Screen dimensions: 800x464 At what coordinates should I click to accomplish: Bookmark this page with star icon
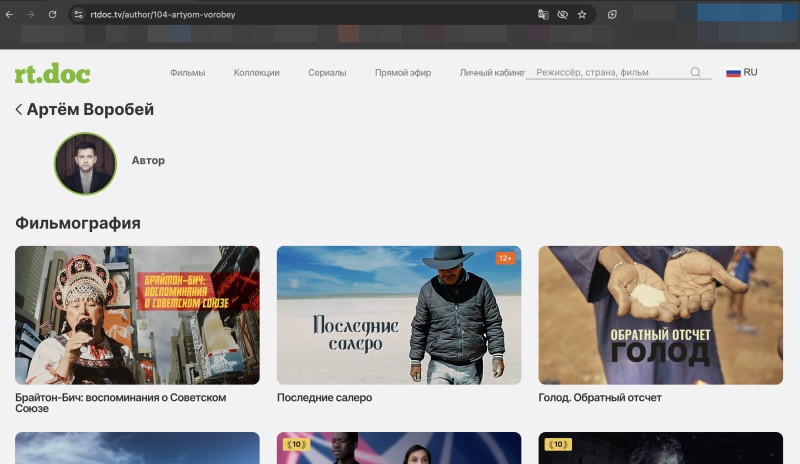(x=582, y=14)
